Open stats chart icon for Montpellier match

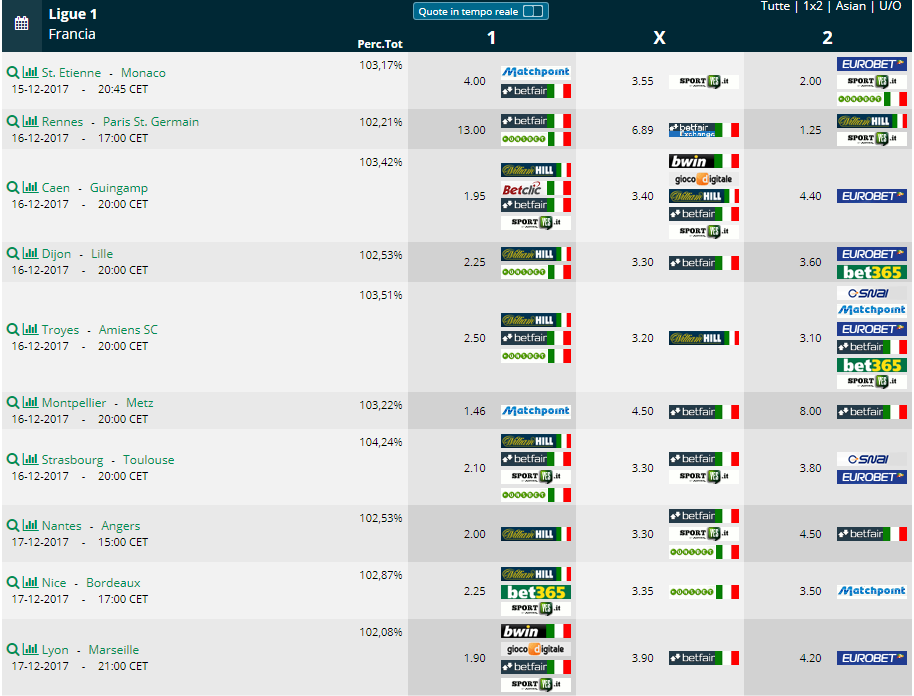click(30, 402)
